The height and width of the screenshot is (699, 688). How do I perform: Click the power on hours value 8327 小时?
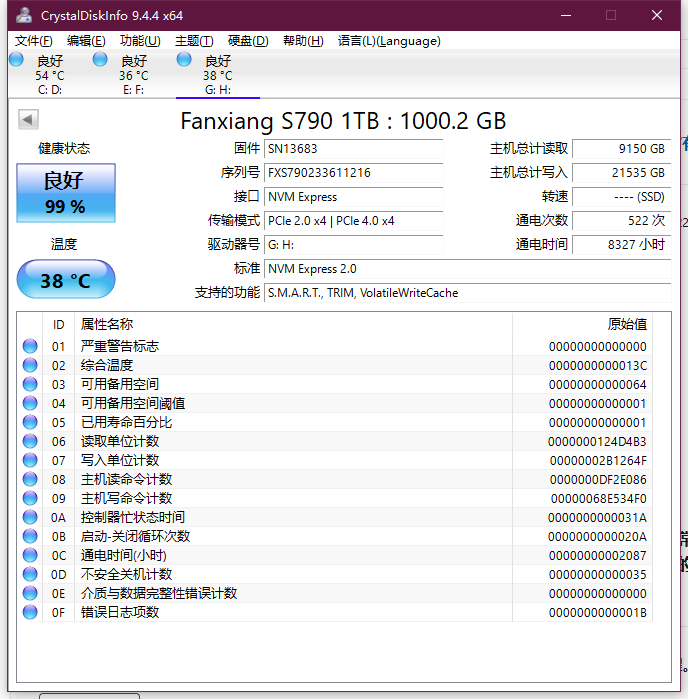(622, 245)
